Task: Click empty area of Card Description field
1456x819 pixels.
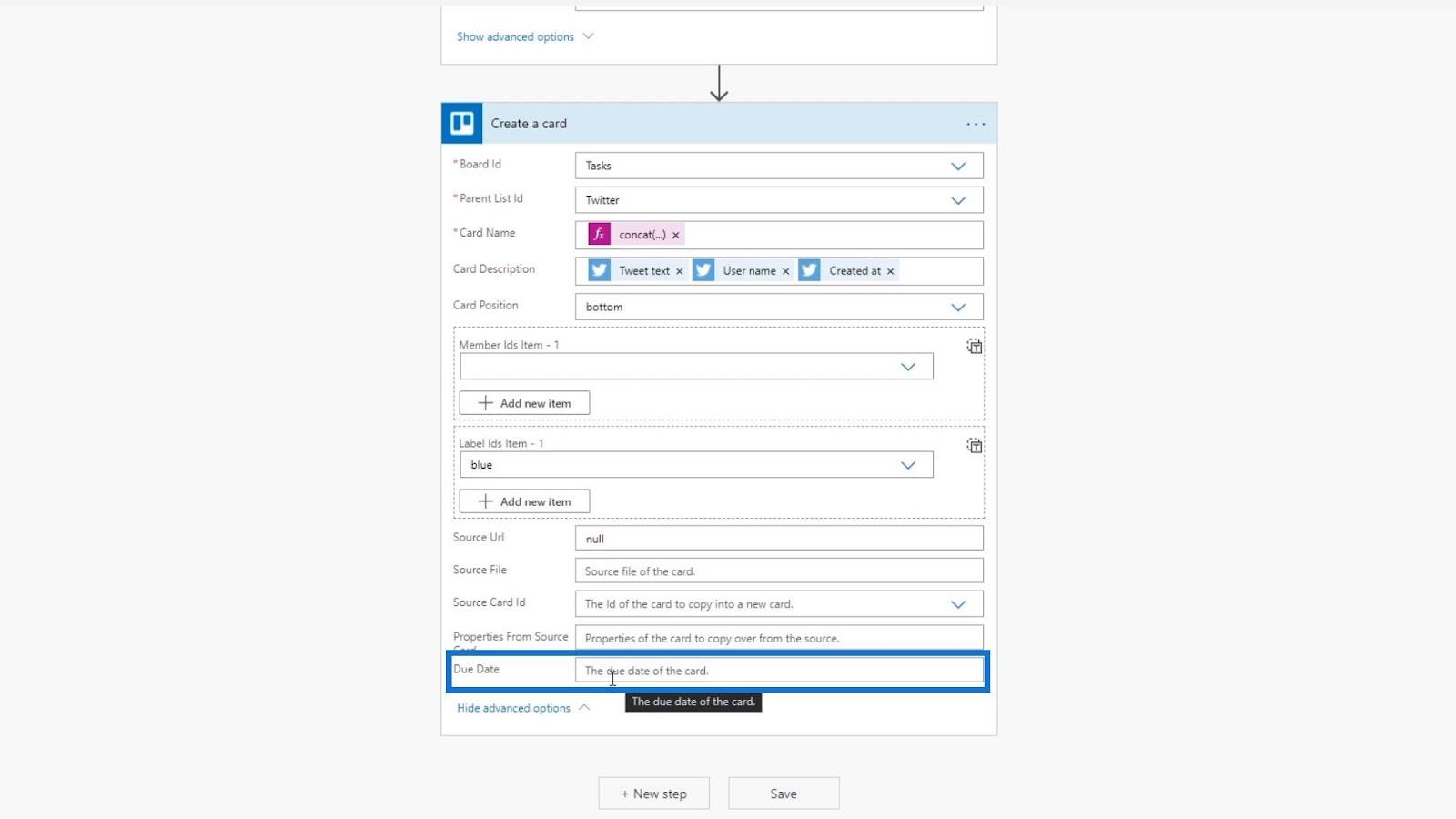Action: pos(941,271)
